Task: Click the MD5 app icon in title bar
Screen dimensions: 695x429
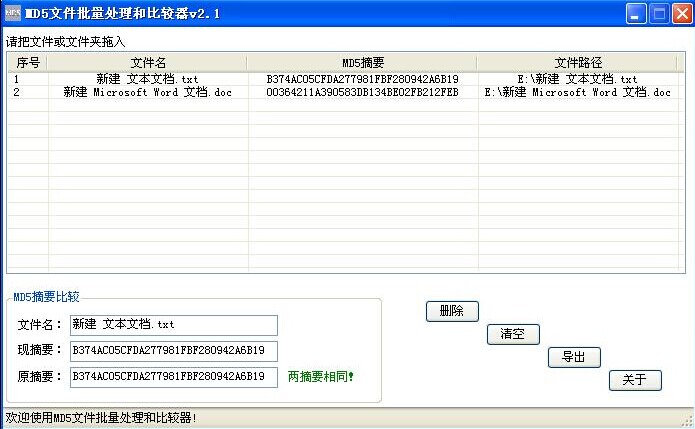Action: click(x=12, y=14)
